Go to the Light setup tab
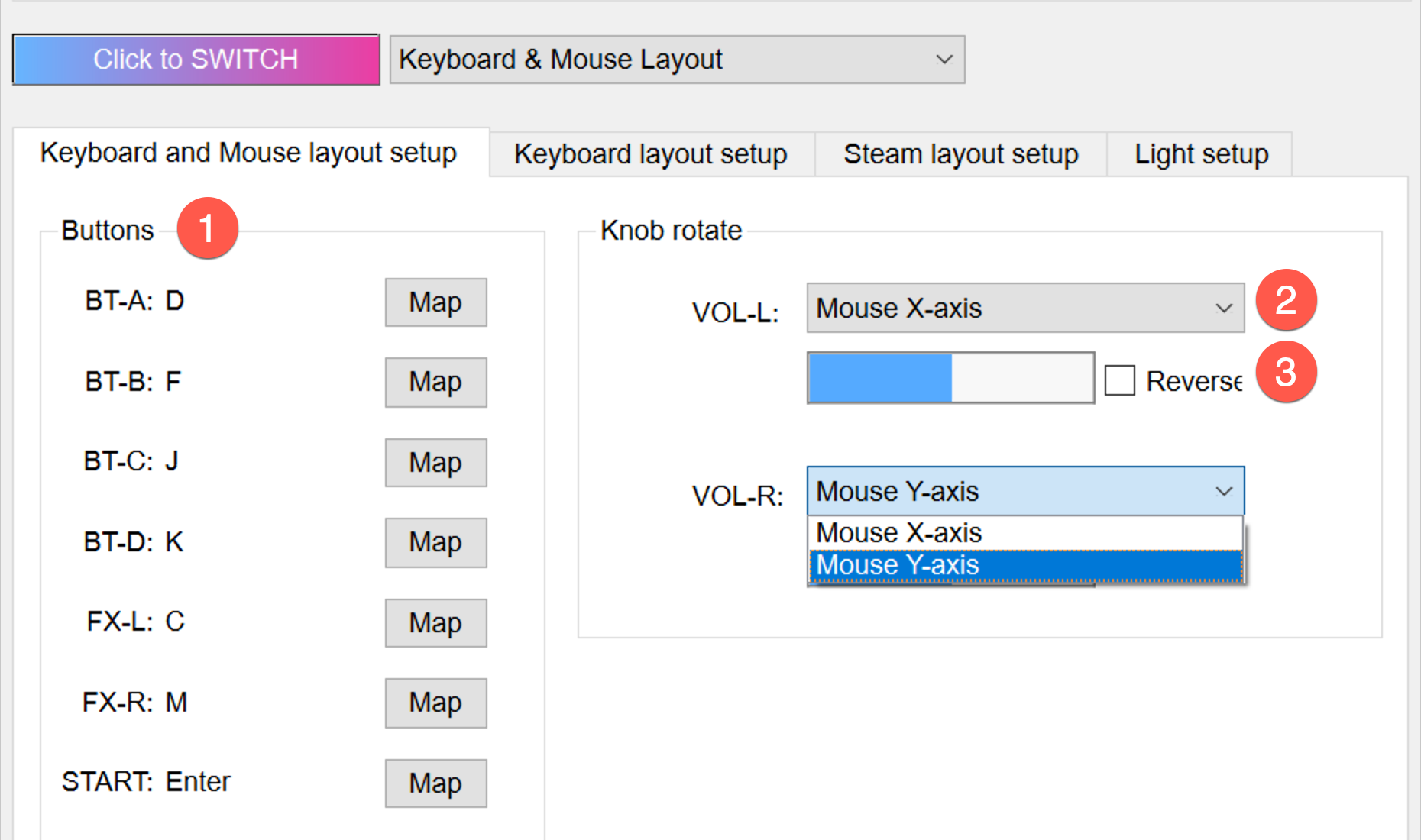 pos(1201,154)
